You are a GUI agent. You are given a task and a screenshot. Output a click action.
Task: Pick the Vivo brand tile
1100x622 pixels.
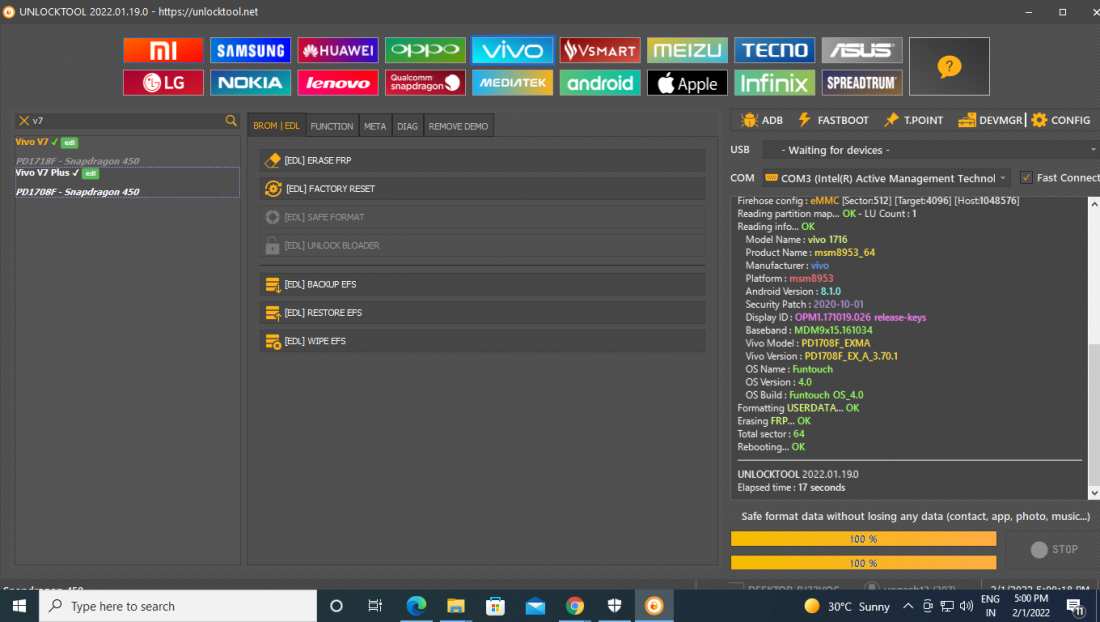512,50
